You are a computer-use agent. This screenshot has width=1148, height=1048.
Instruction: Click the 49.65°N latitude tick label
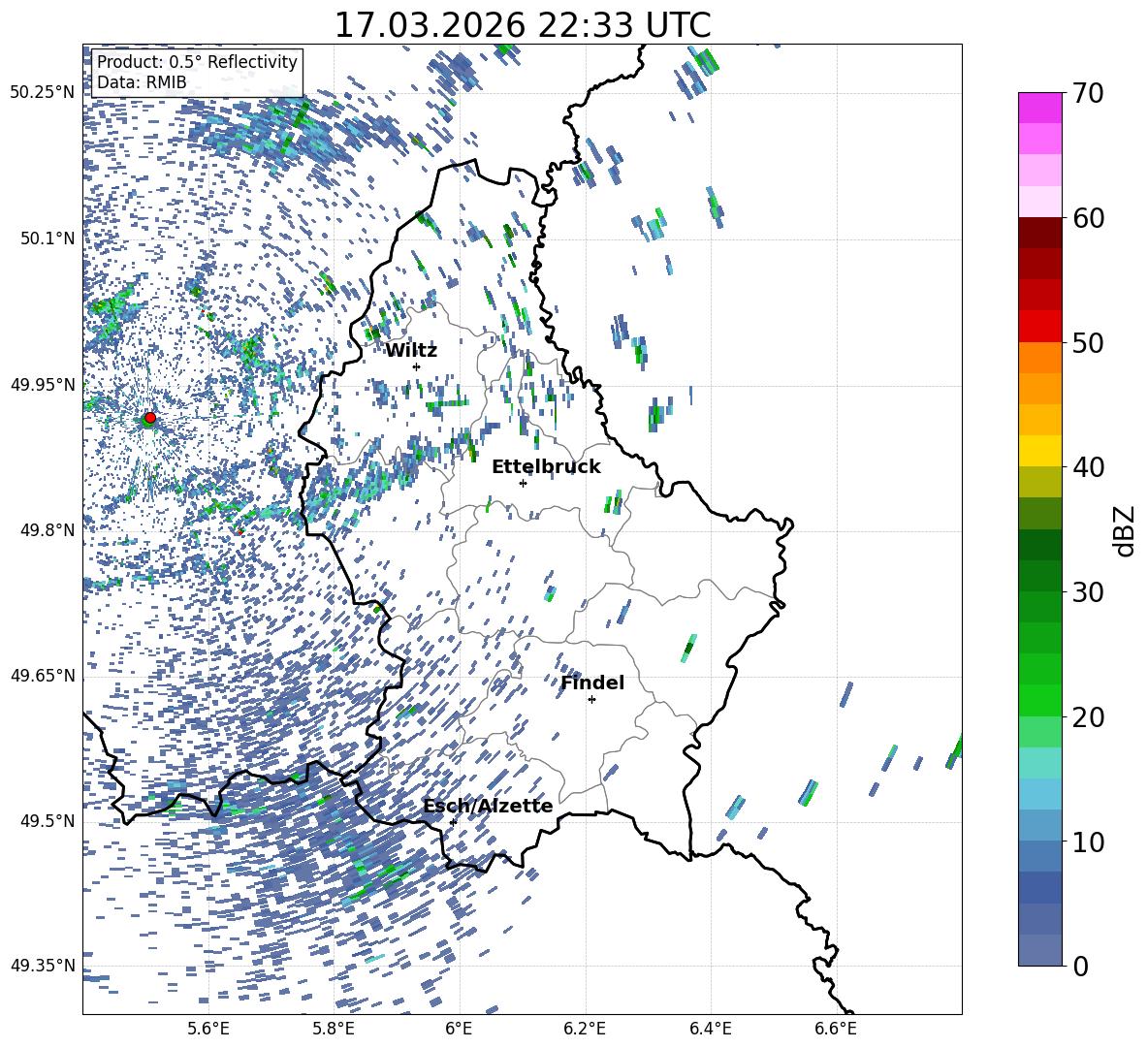[x=43, y=676]
